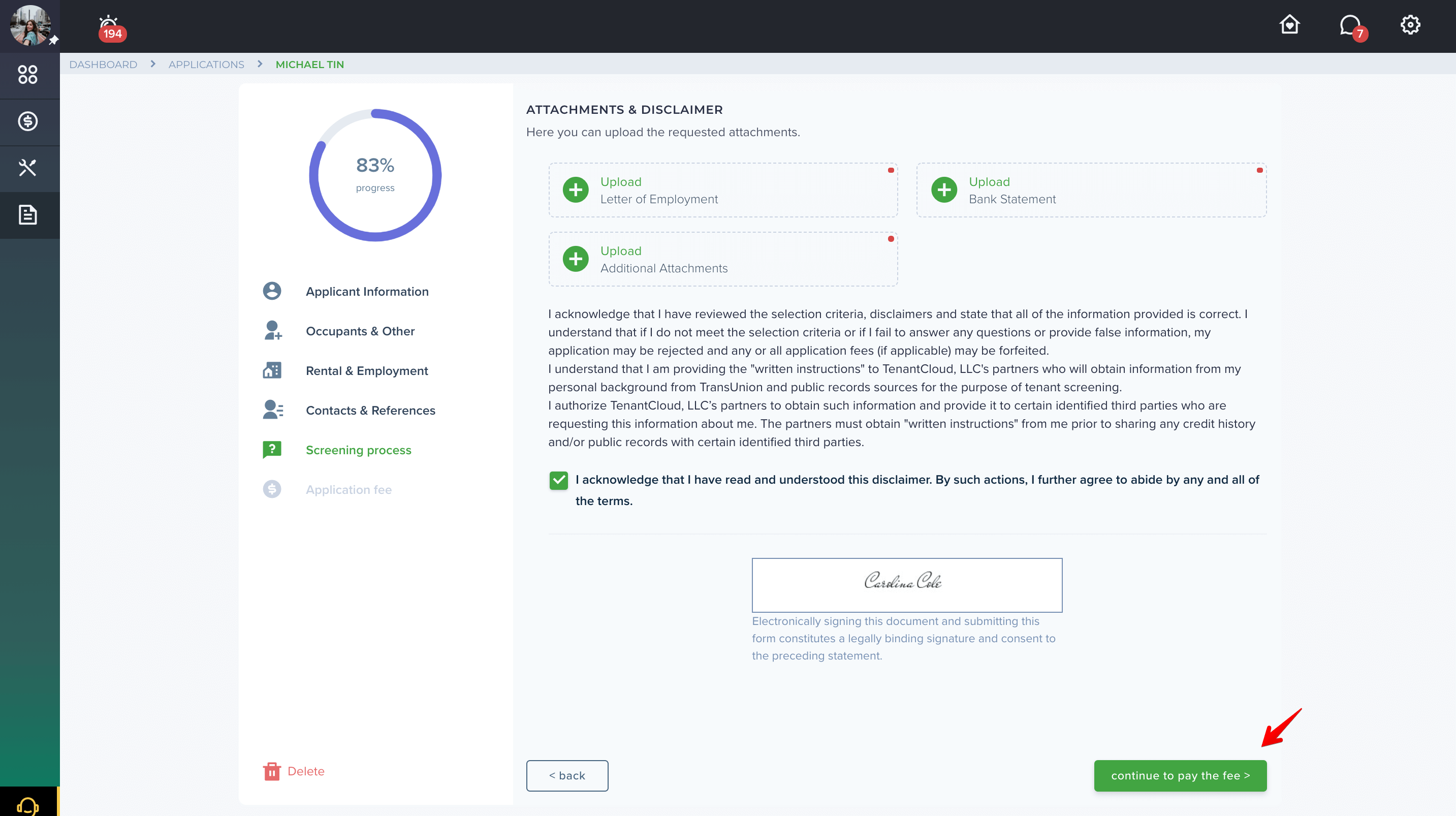
Task: Click the acknowledgment disclaimer bold text
Action: click(x=917, y=490)
